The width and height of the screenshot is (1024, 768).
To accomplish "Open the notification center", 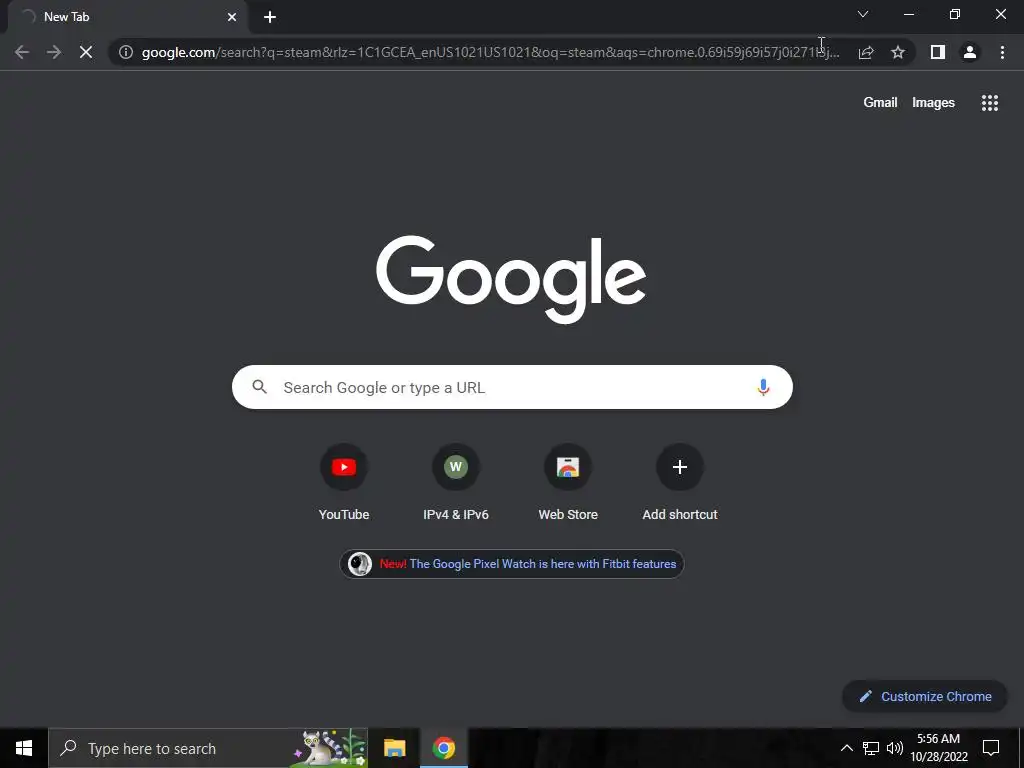I will 991,748.
